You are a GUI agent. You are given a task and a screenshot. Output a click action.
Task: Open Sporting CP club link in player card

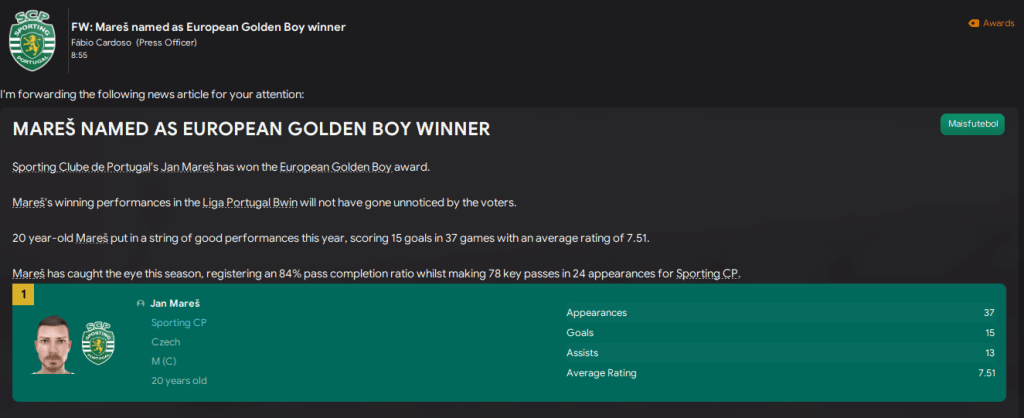tap(179, 322)
